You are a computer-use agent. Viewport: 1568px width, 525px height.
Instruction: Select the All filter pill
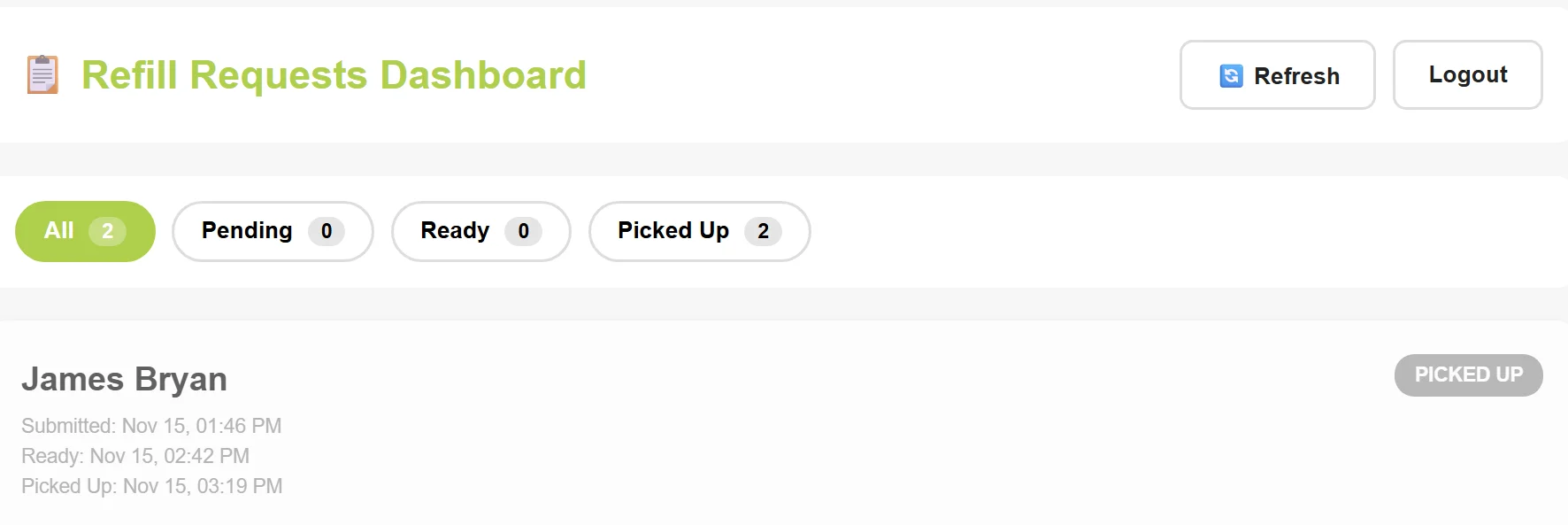[84, 231]
